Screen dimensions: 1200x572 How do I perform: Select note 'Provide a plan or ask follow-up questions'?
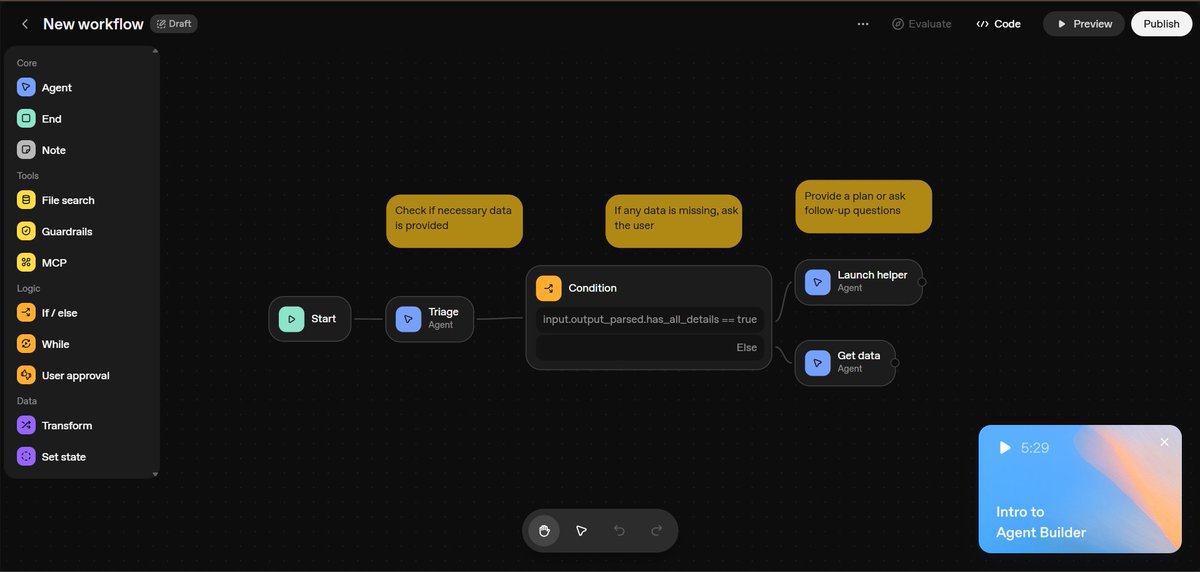pos(864,206)
